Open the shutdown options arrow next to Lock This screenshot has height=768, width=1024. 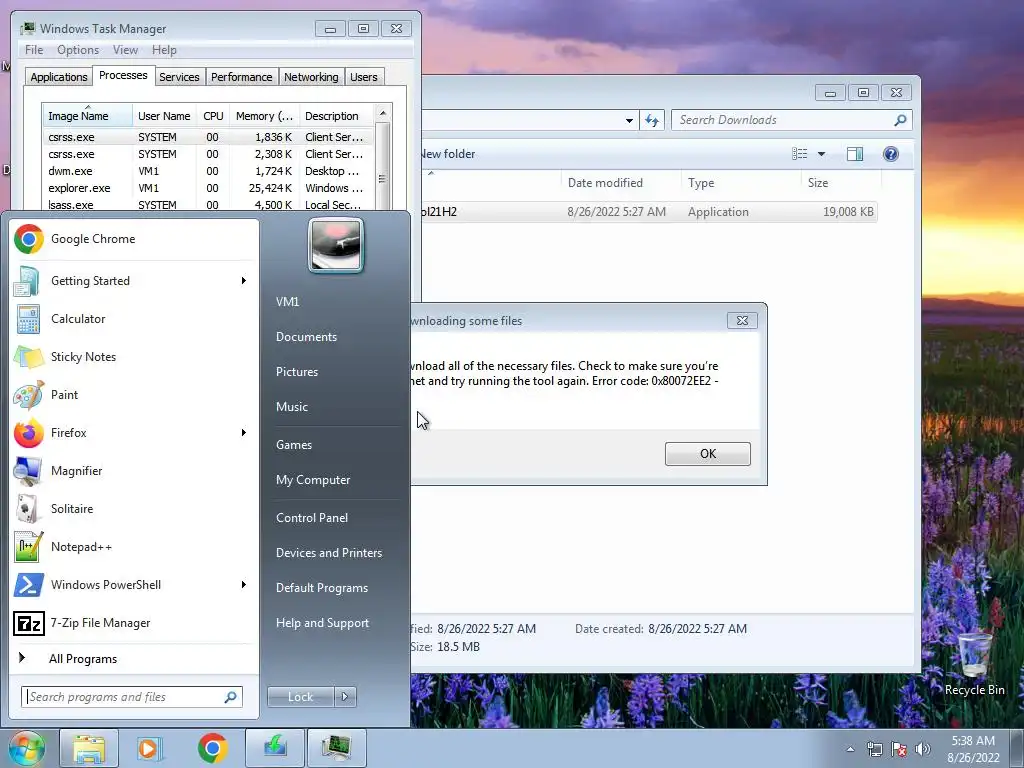[x=345, y=697]
